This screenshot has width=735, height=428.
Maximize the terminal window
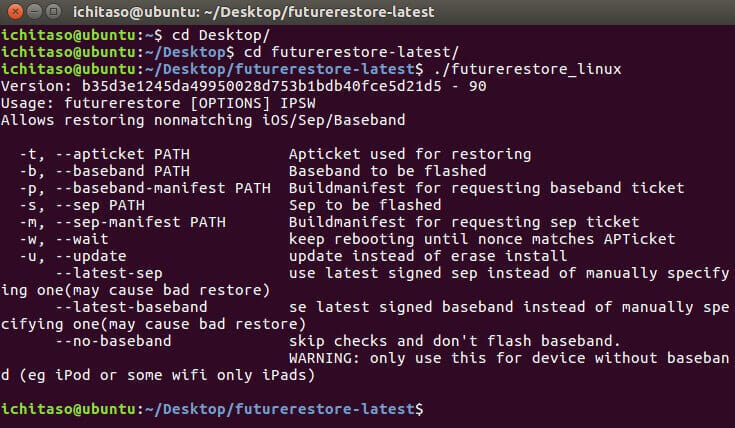[54, 12]
